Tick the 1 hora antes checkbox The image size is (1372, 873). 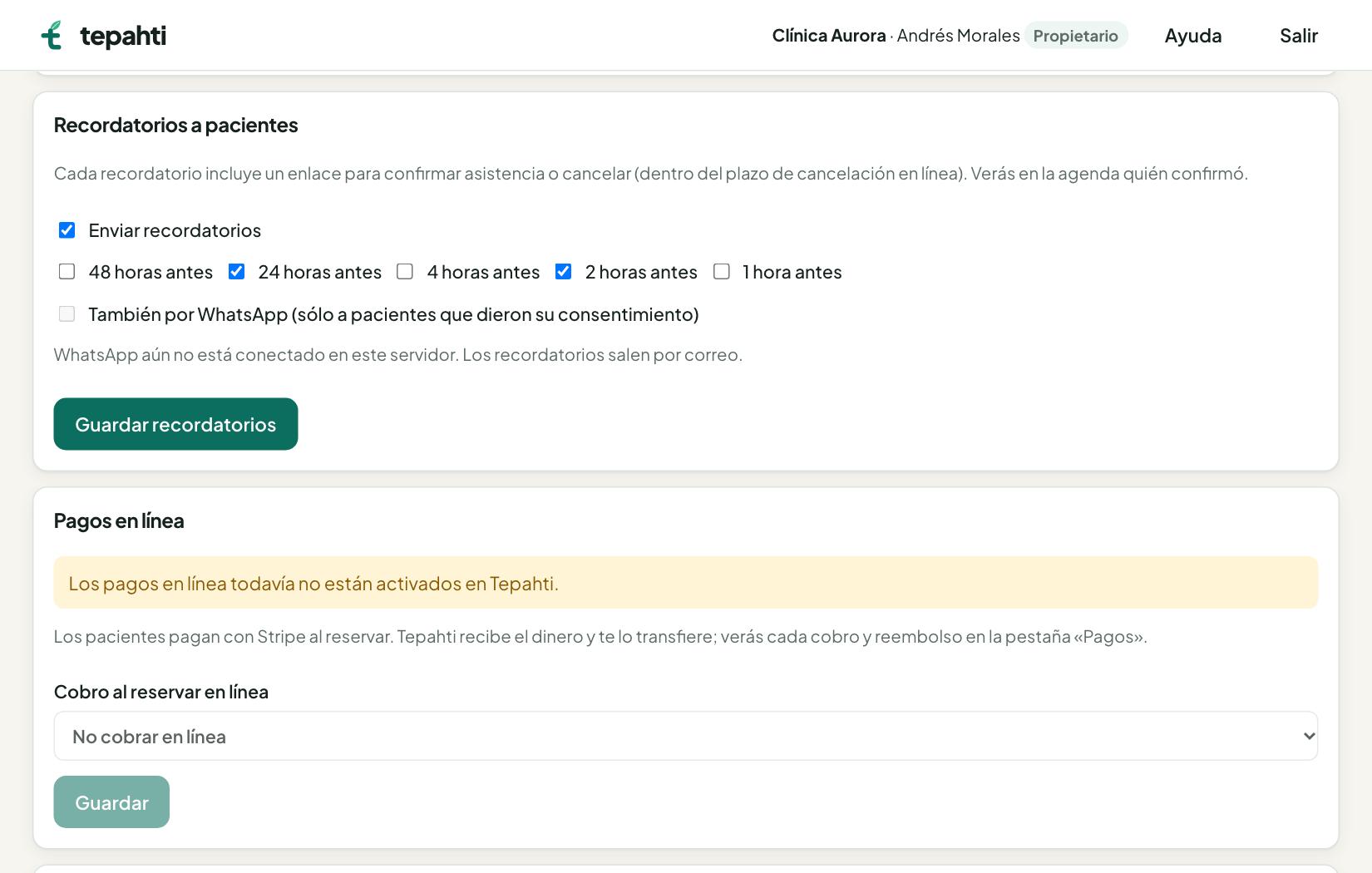pyautogui.click(x=722, y=272)
